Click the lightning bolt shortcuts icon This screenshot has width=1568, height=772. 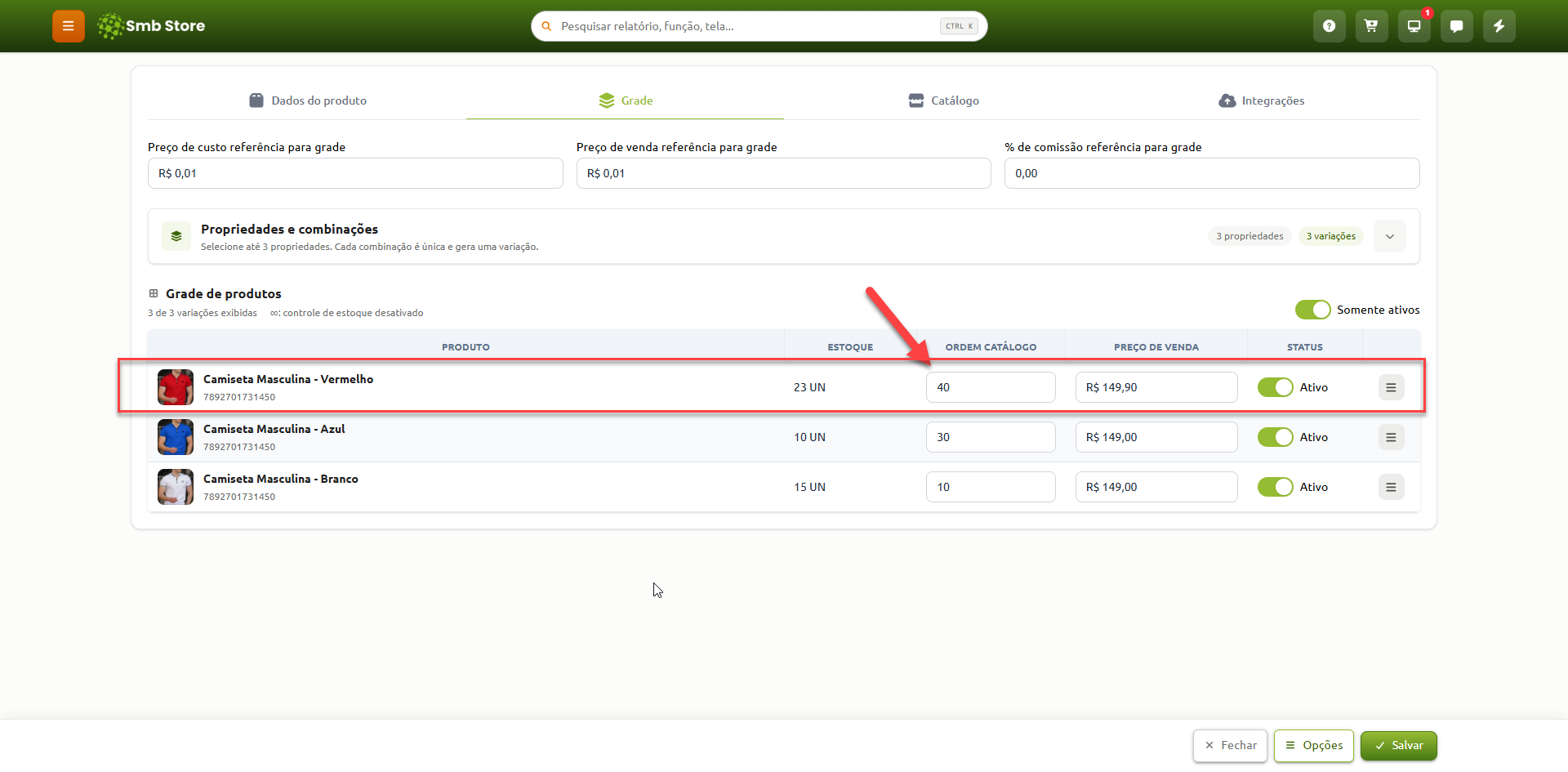[x=1499, y=26]
